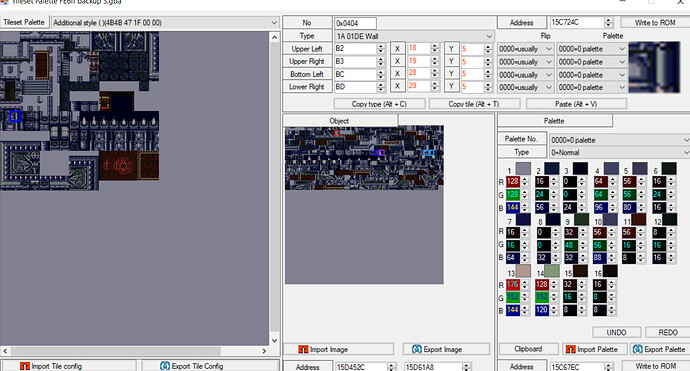Click palette color 9 swatch
Viewport: 690px width, 371px height.
581,219
